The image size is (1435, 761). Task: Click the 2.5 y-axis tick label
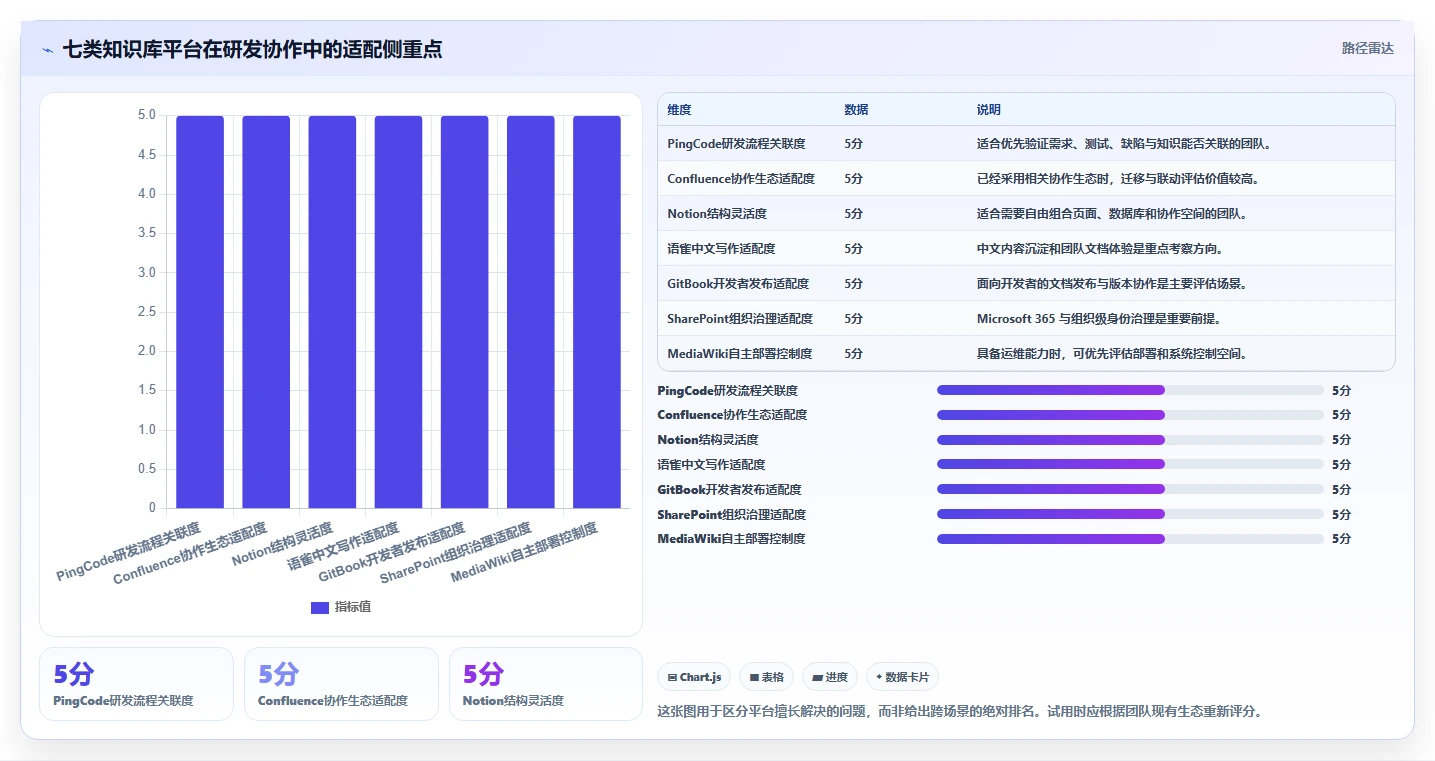click(x=146, y=312)
